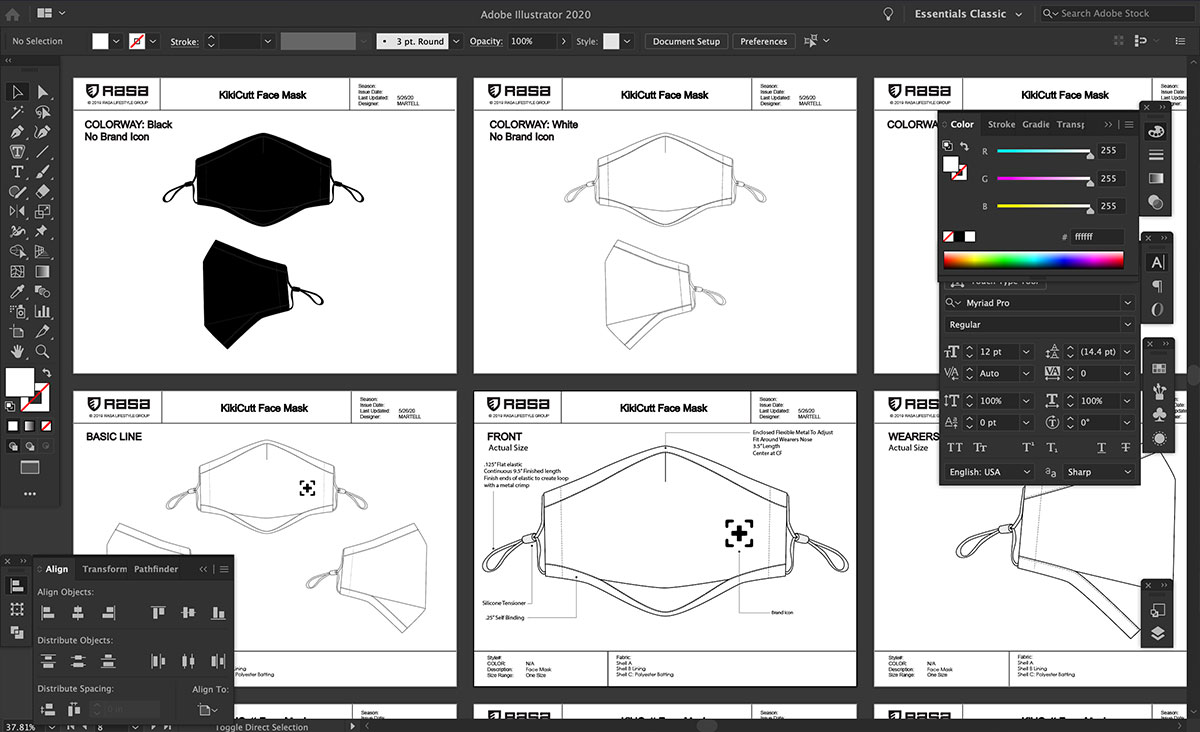Switch to the Pathfinder tab
The image size is (1200, 732).
[x=156, y=569]
